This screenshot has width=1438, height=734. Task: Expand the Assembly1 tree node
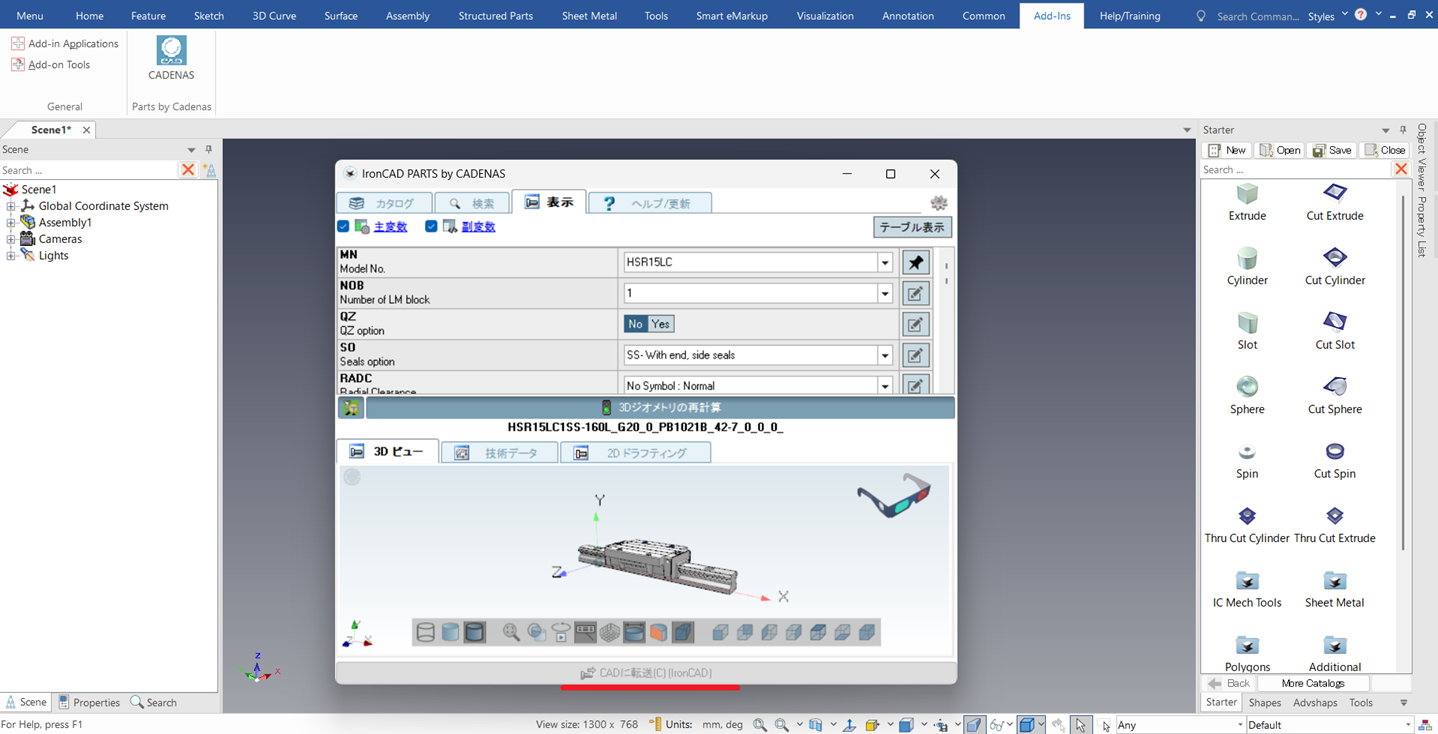click(x=11, y=223)
